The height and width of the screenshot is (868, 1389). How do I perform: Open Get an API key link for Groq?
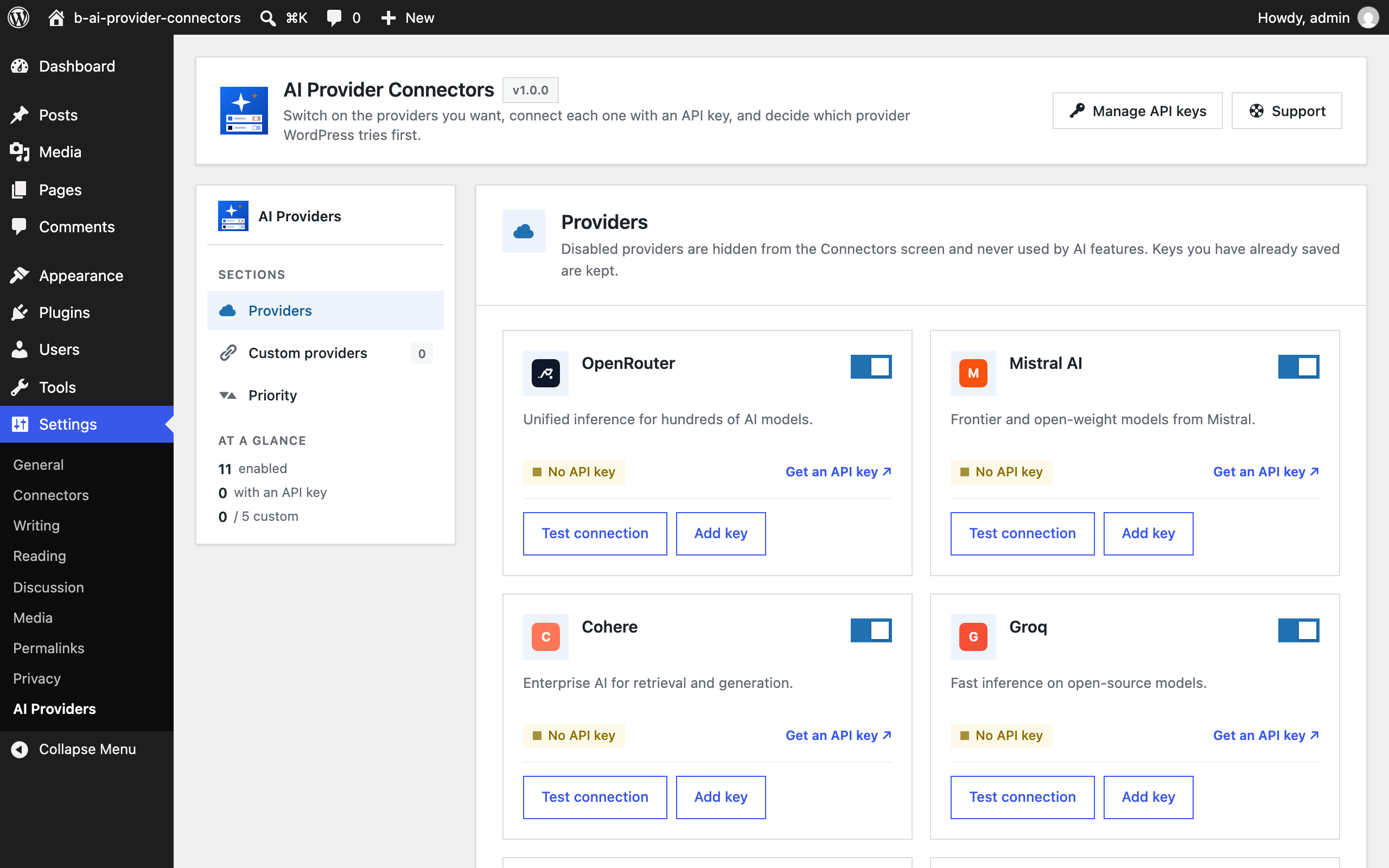[1266, 736]
